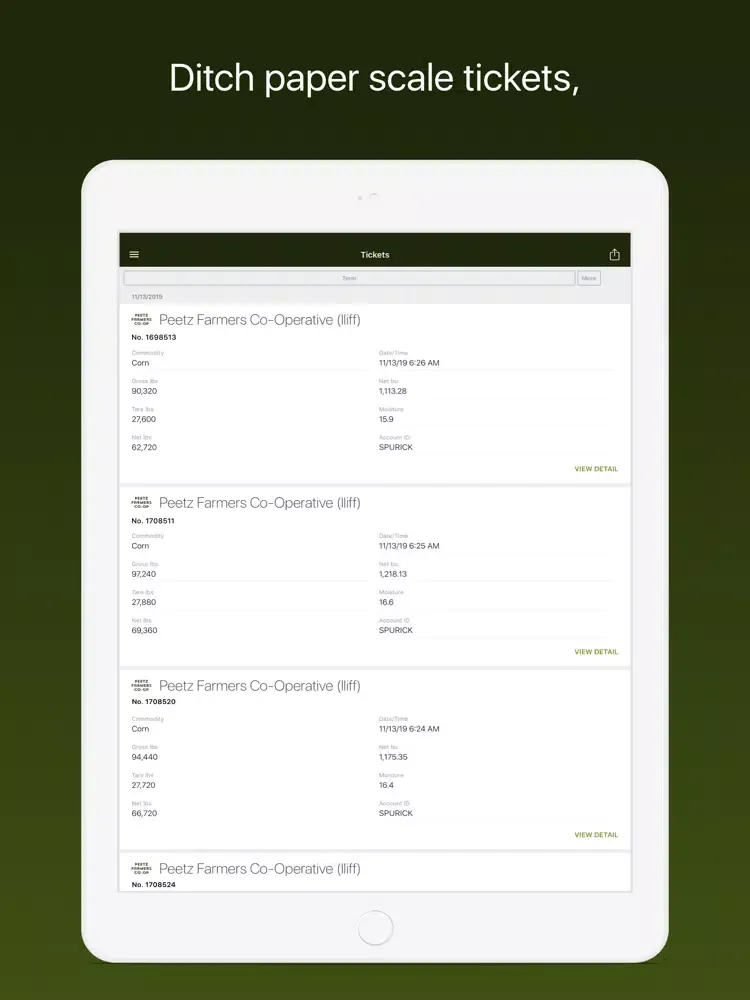Click moisture value 16.4

386,785
